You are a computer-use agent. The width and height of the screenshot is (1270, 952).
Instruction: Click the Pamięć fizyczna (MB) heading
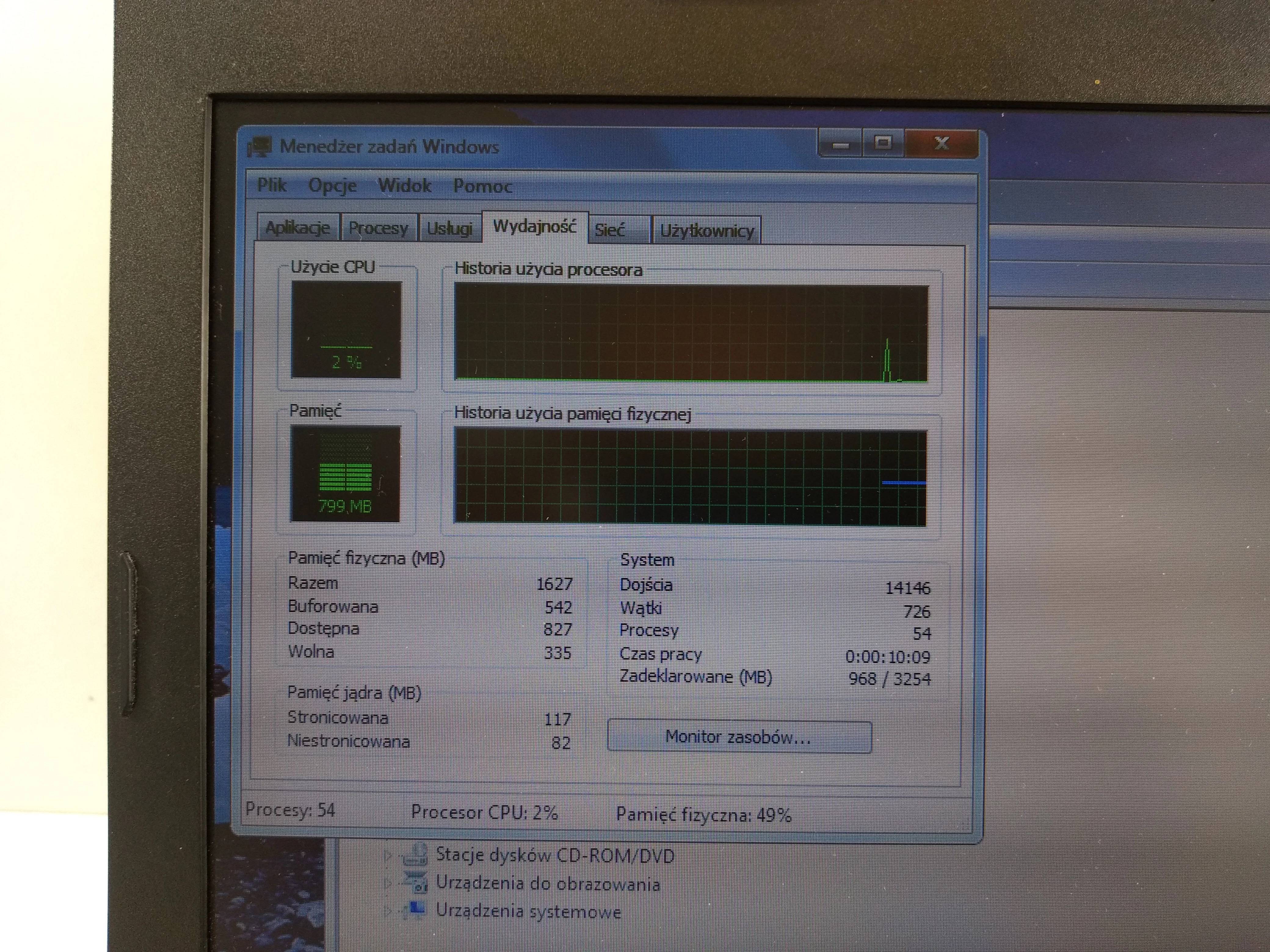tap(366, 558)
